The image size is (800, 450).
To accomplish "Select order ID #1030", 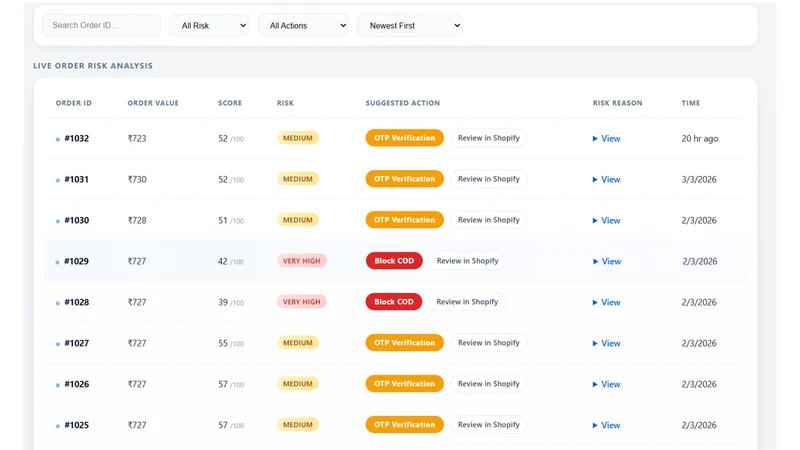I will [x=77, y=220].
